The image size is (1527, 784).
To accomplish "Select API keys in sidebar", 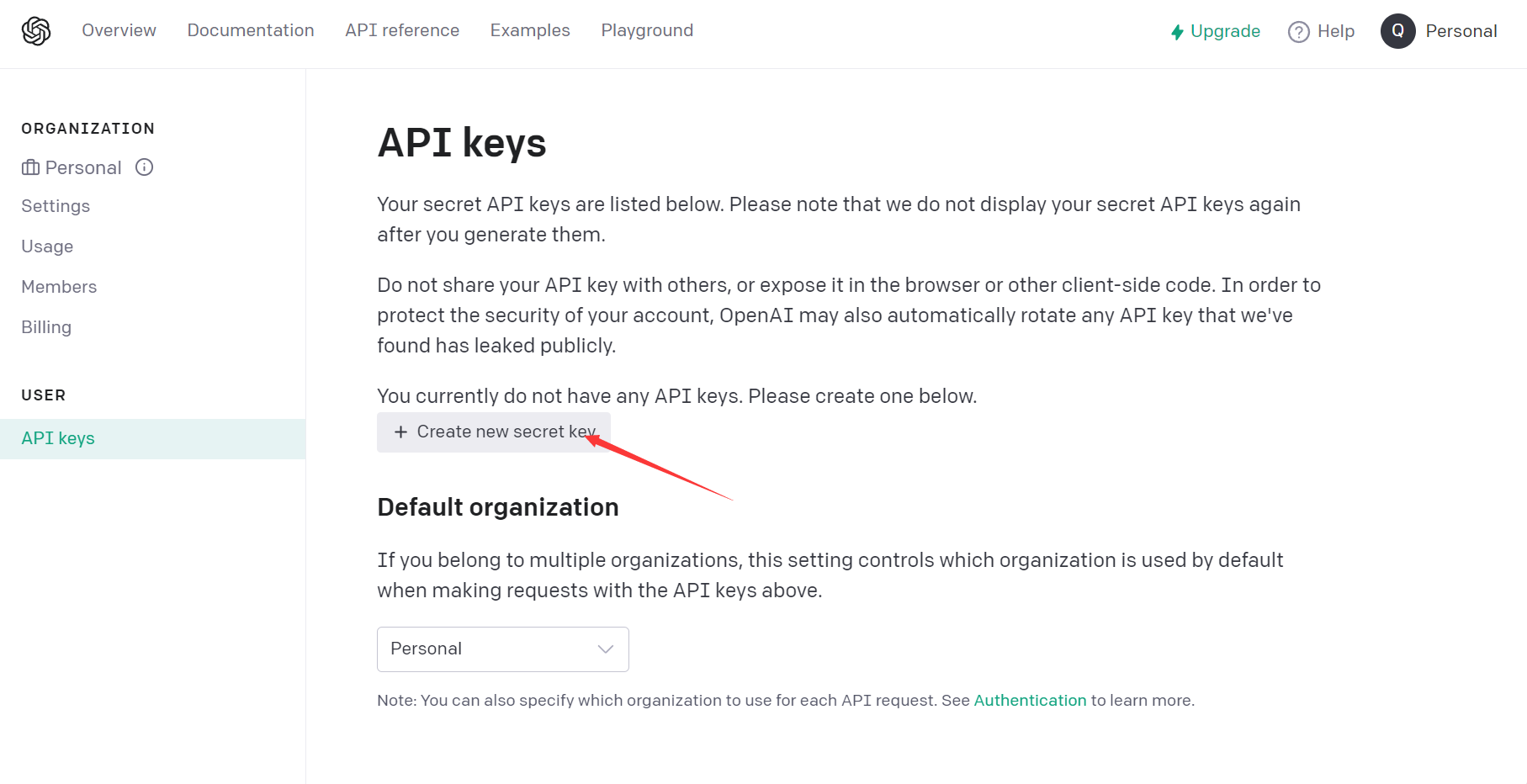I will click(152, 439).
